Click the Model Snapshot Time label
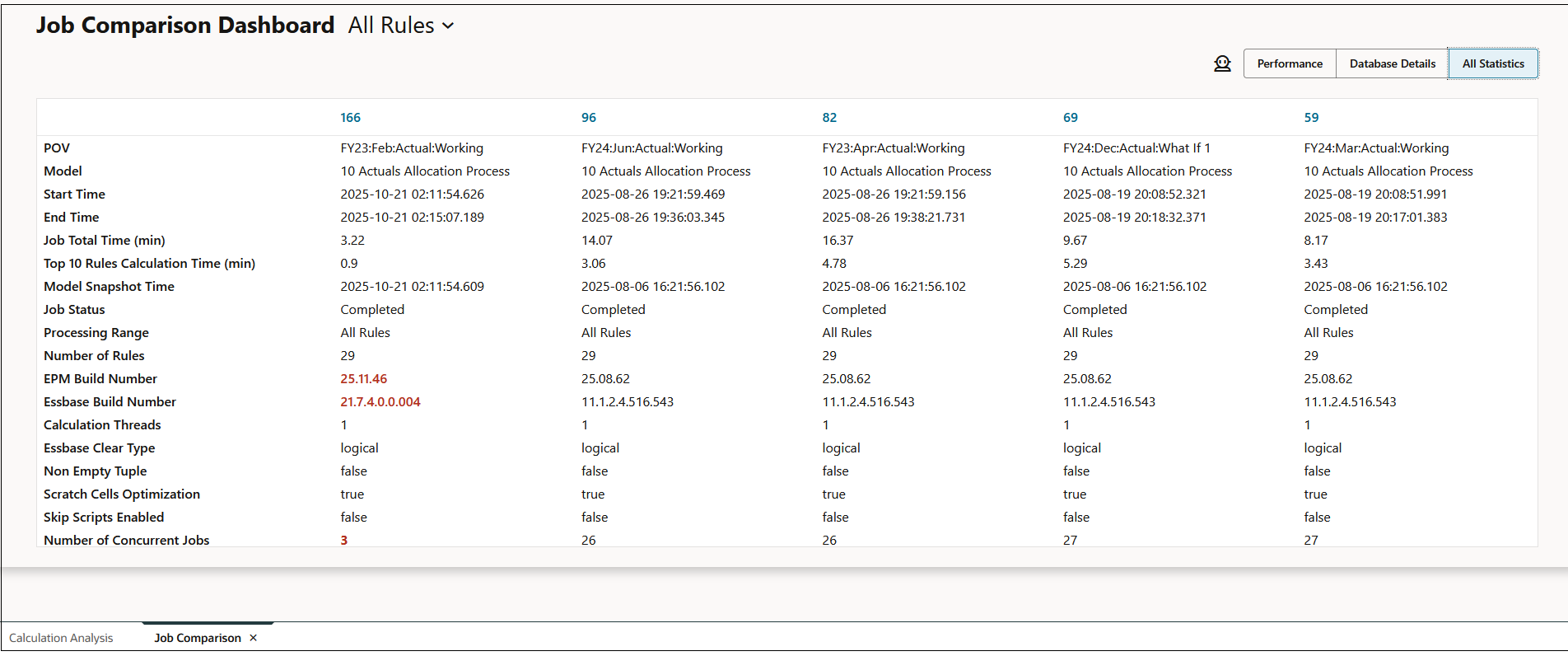This screenshot has width=1568, height=656. click(x=109, y=287)
